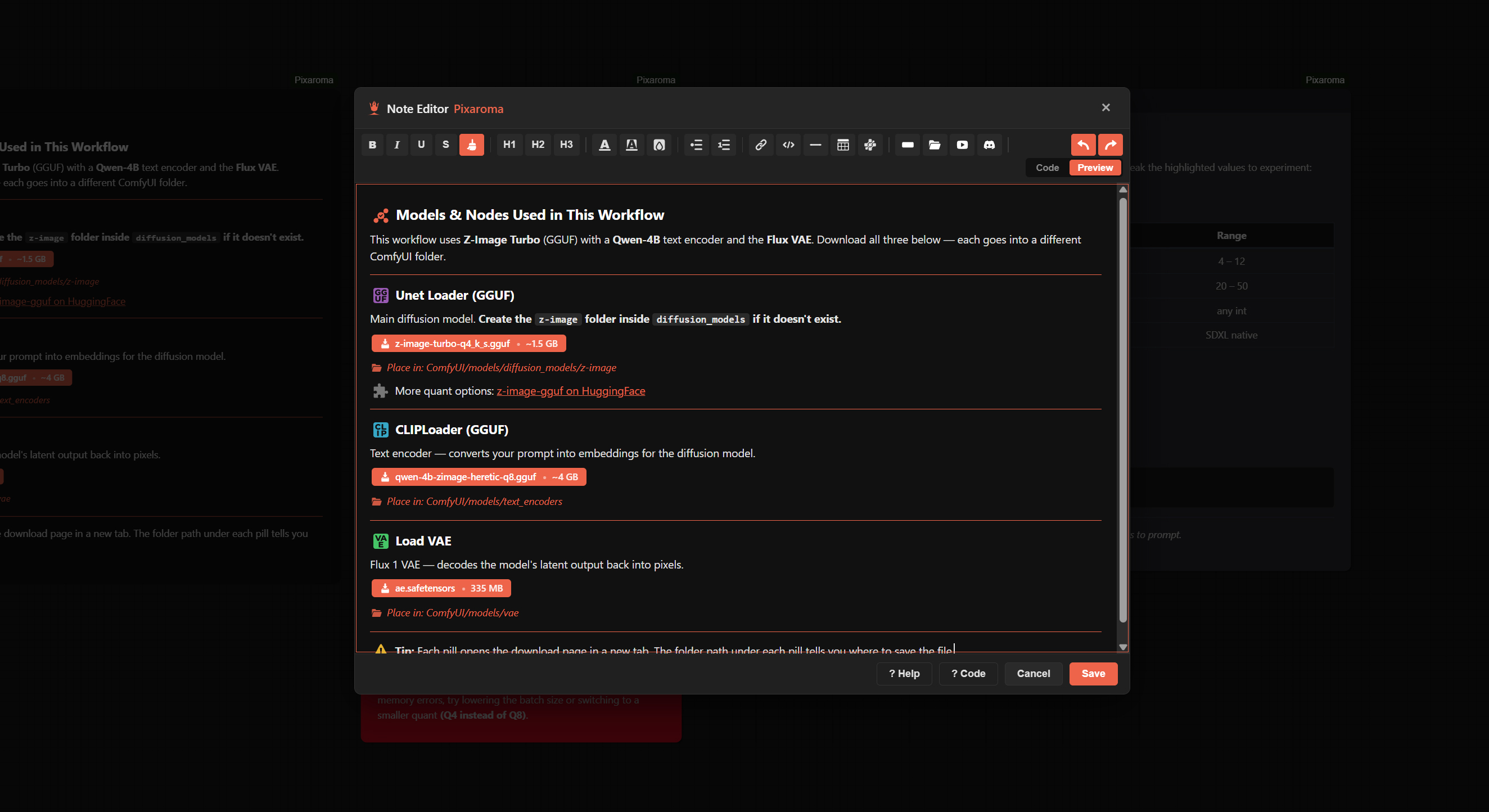
Task: Switch to the Code view tab
Action: (x=1048, y=168)
